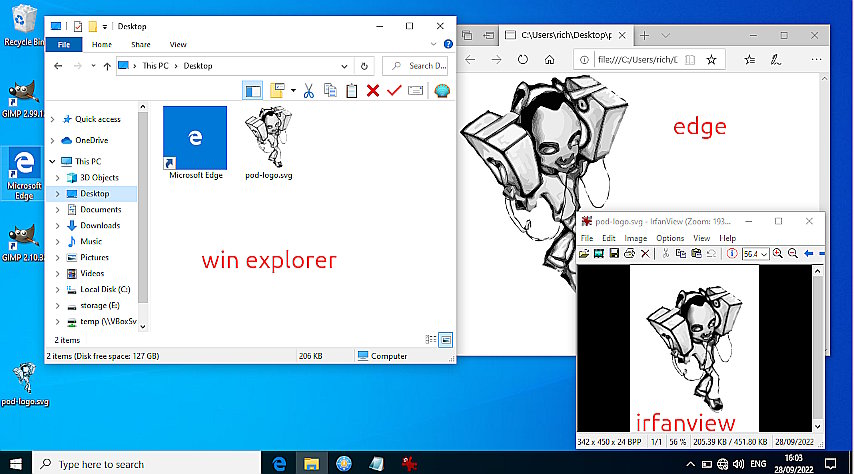
Task: Open IrfanView Options menu
Action: pyautogui.click(x=670, y=238)
